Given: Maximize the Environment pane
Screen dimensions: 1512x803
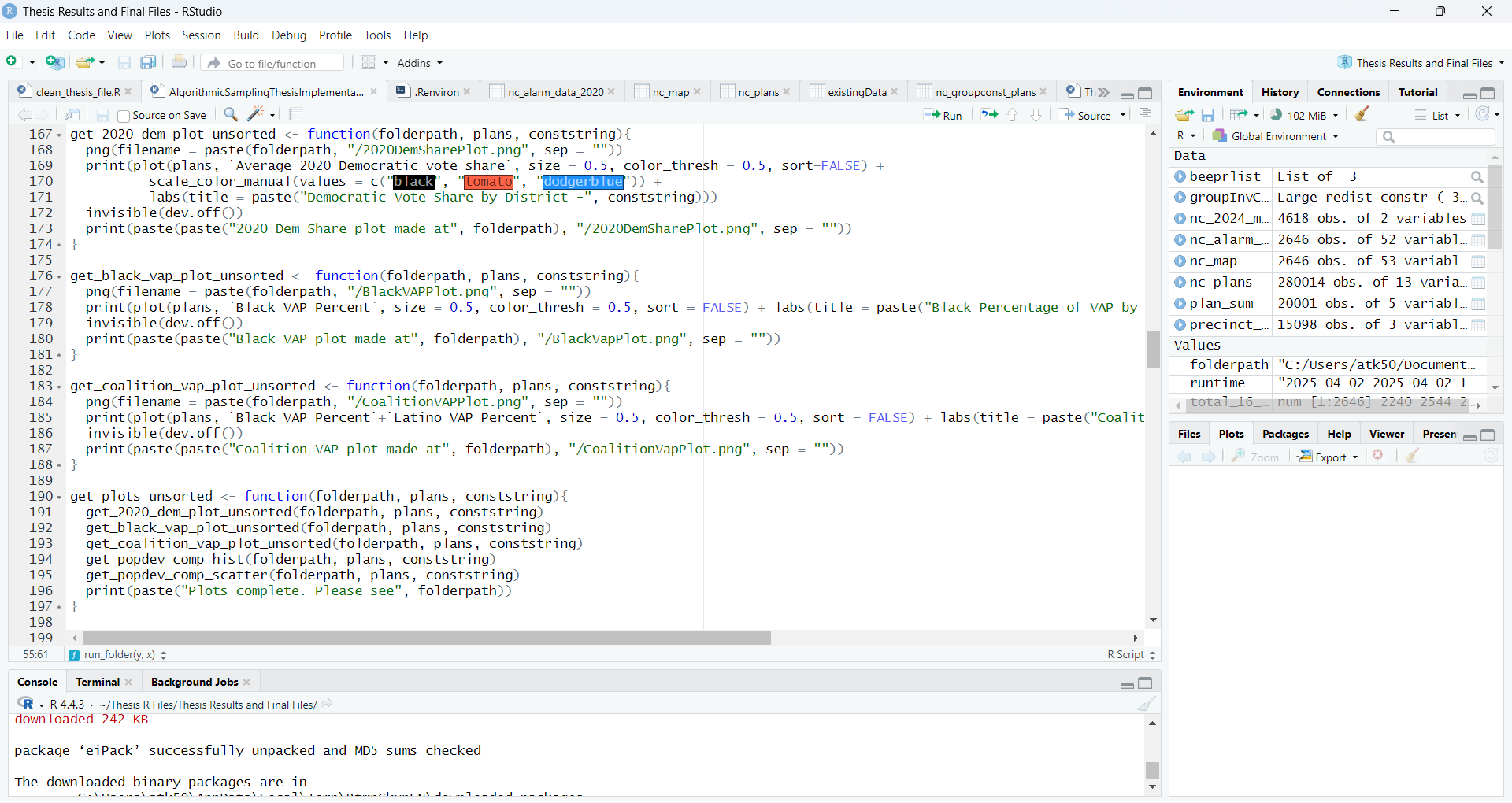Looking at the screenshot, I should [x=1488, y=93].
